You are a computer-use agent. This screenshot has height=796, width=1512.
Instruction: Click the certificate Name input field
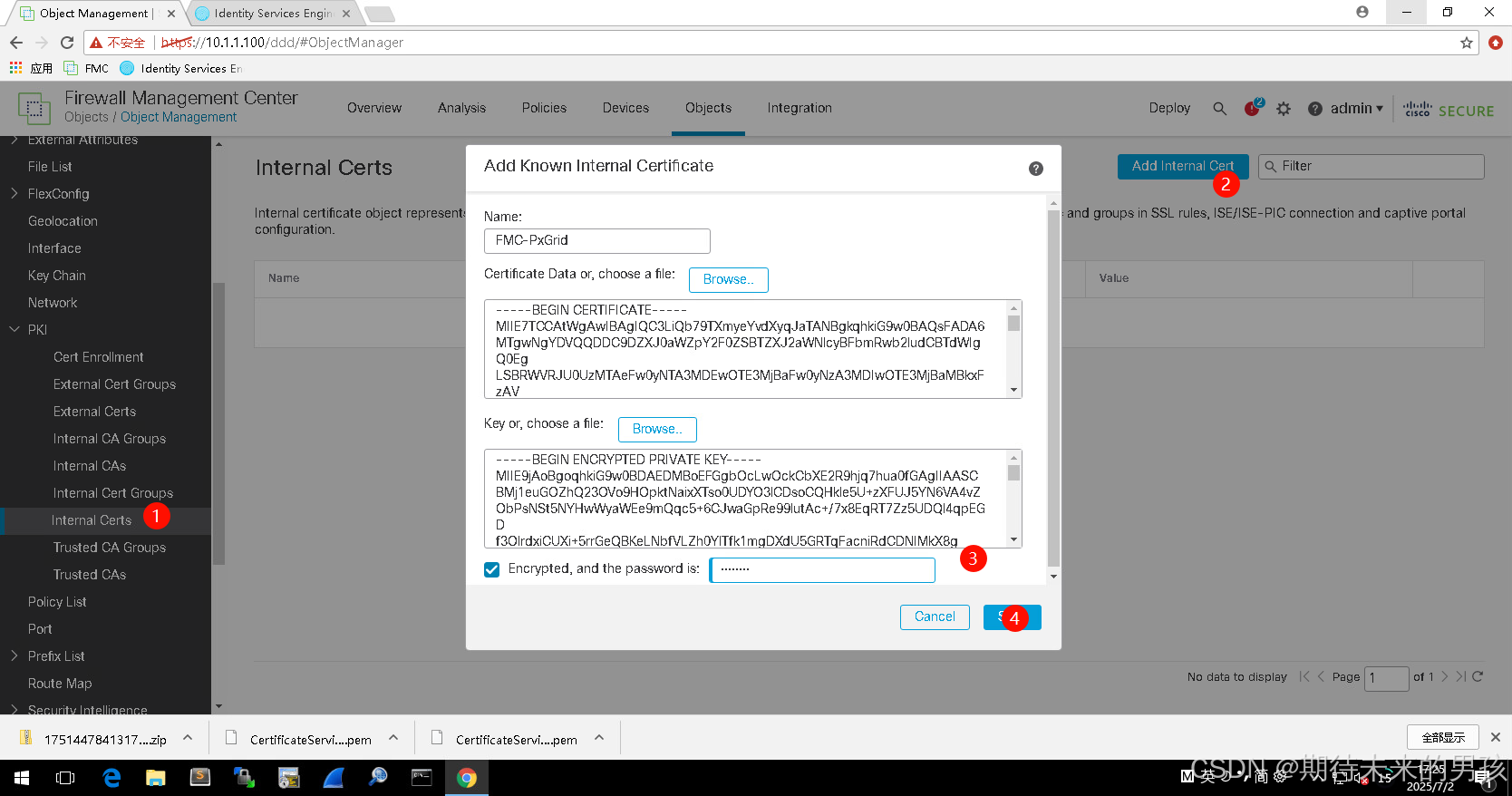click(597, 241)
